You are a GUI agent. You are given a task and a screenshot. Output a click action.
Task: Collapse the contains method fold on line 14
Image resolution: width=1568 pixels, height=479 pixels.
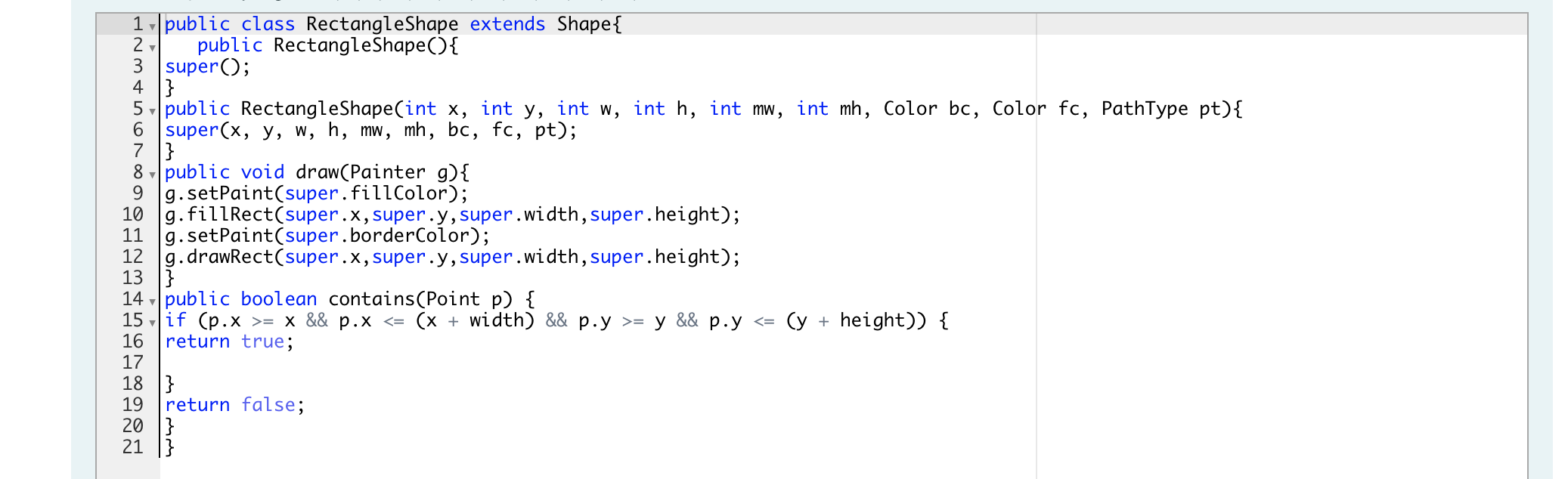pyautogui.click(x=152, y=302)
